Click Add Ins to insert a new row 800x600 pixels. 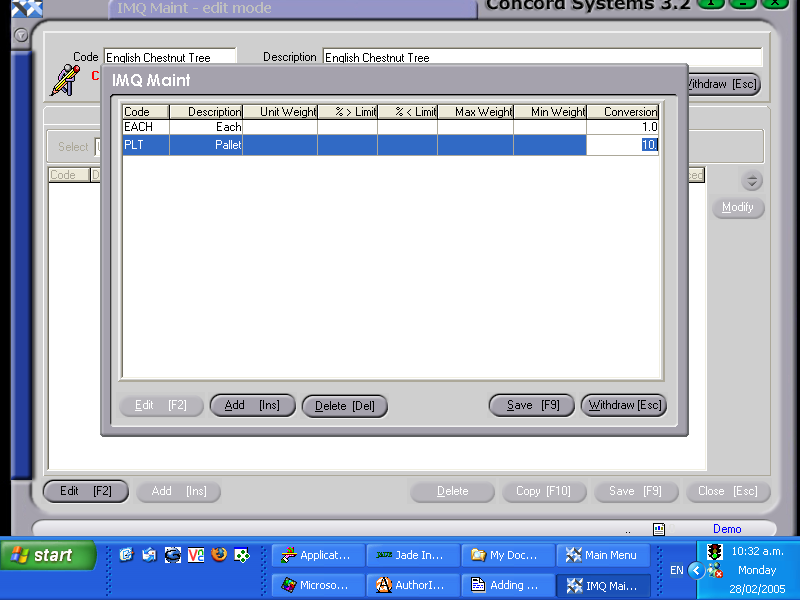click(x=252, y=405)
